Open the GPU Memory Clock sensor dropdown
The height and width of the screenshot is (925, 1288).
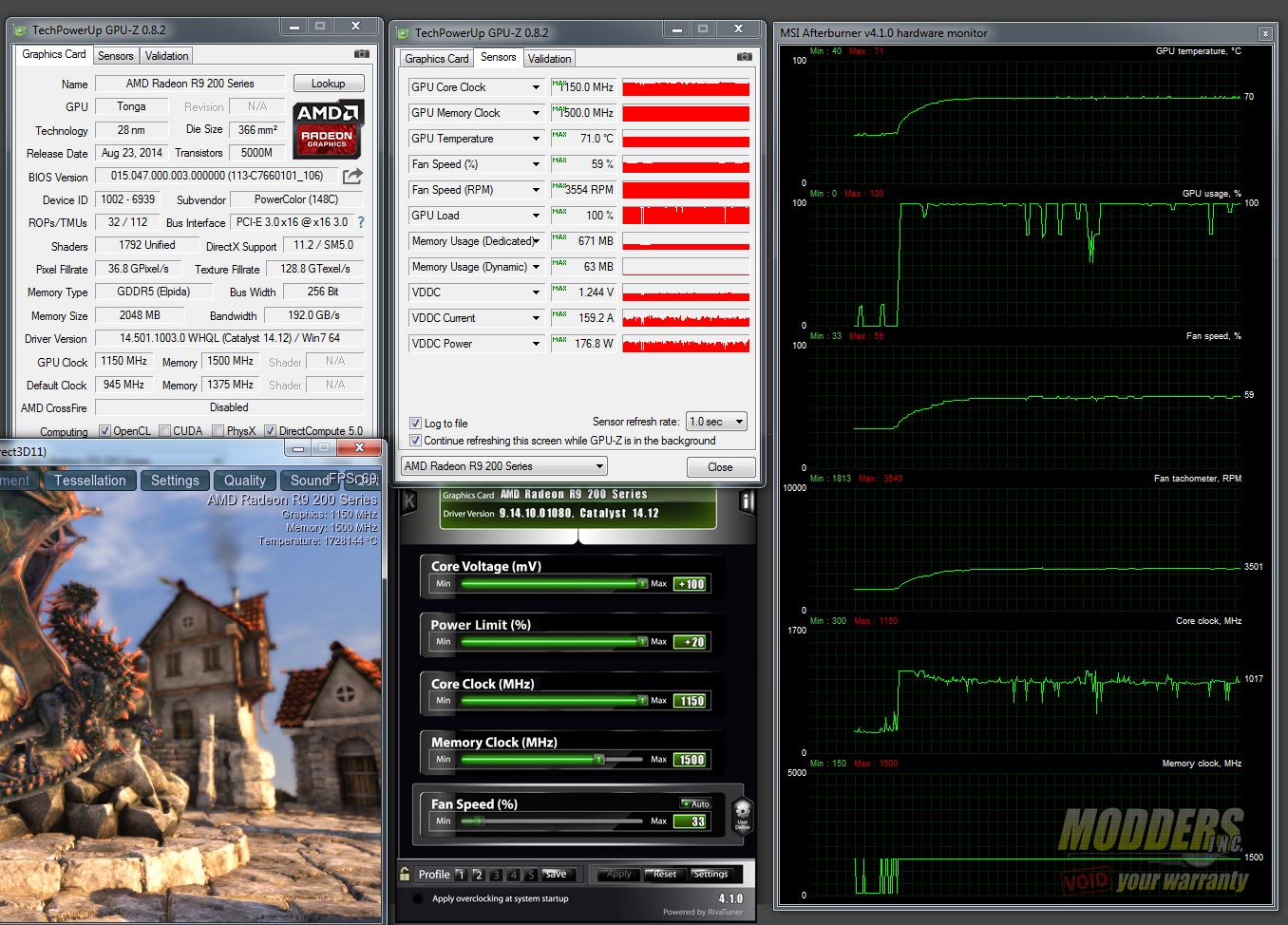coord(536,113)
